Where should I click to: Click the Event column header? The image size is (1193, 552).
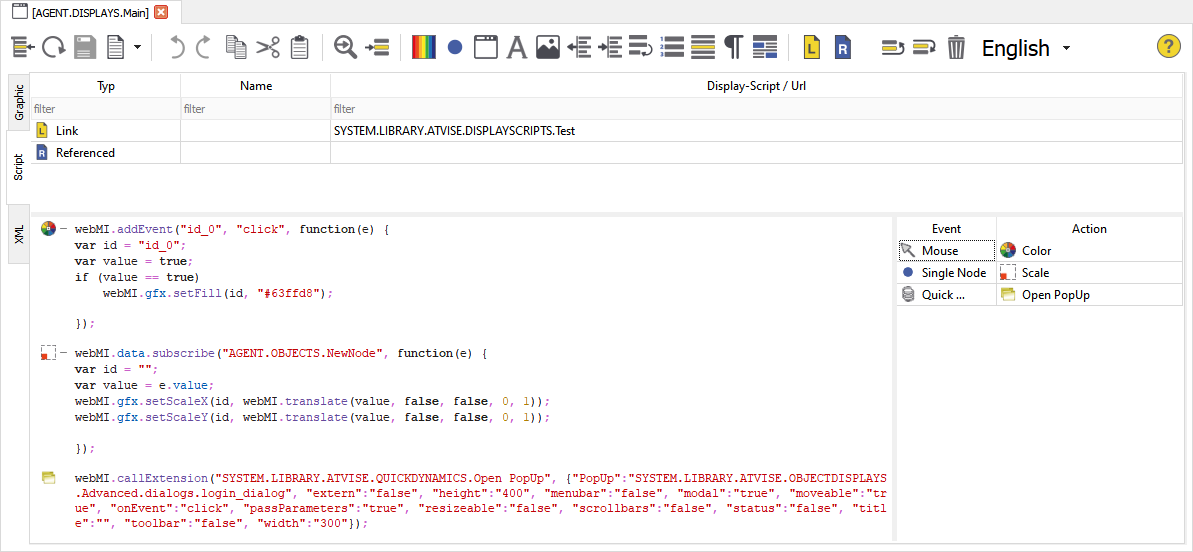[x=946, y=228]
